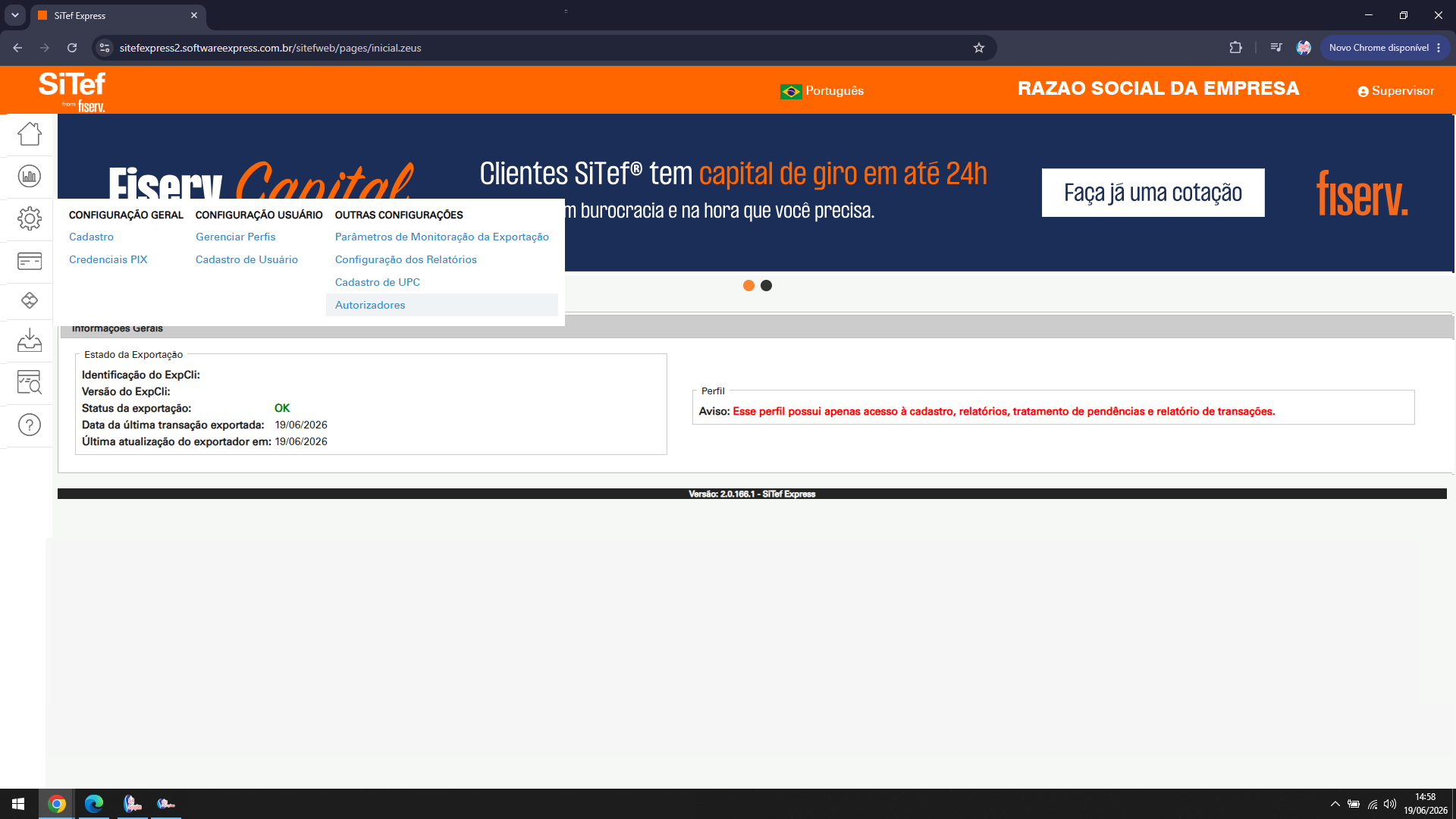Click the red profile access warning text

[x=1004, y=411]
